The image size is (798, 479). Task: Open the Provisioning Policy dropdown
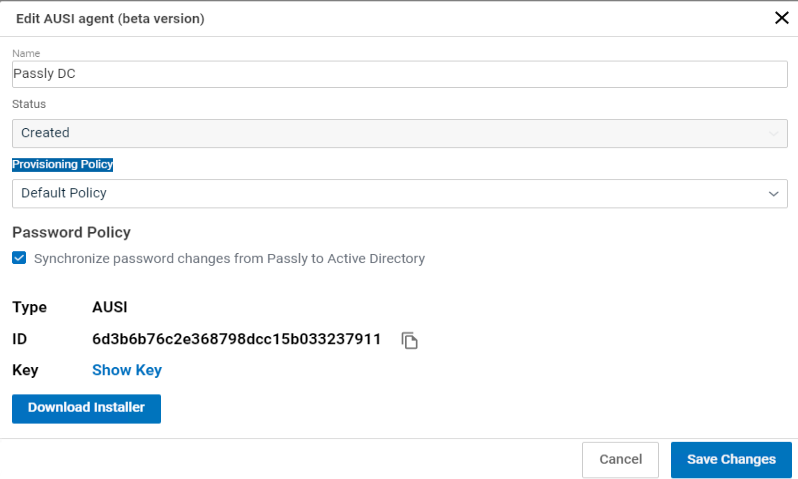[400, 193]
